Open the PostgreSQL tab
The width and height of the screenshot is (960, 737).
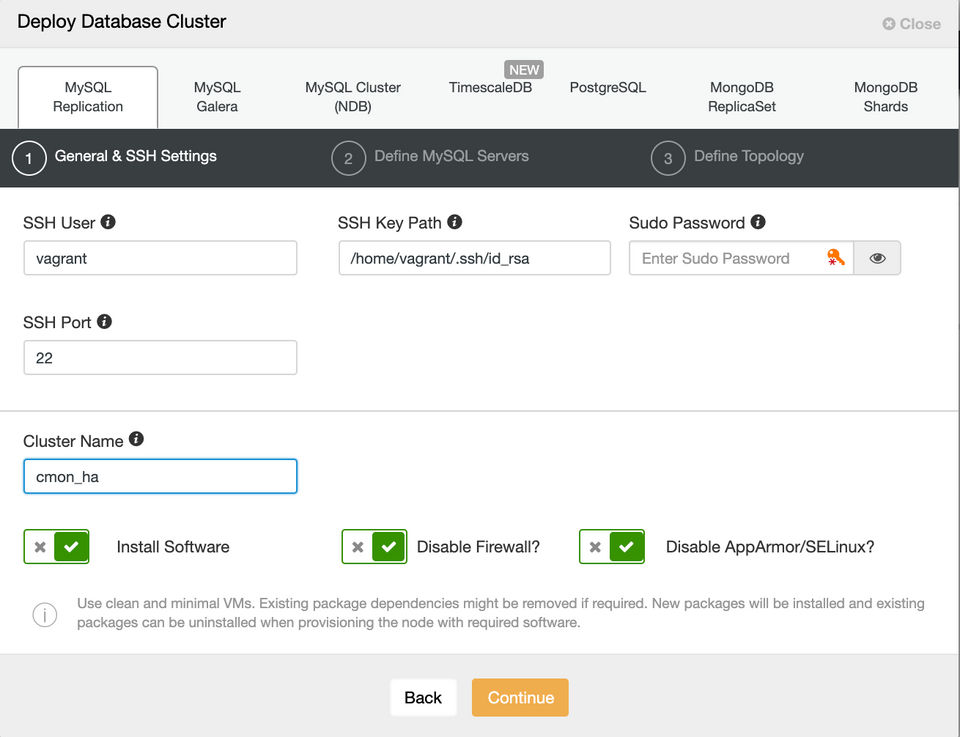tap(608, 88)
